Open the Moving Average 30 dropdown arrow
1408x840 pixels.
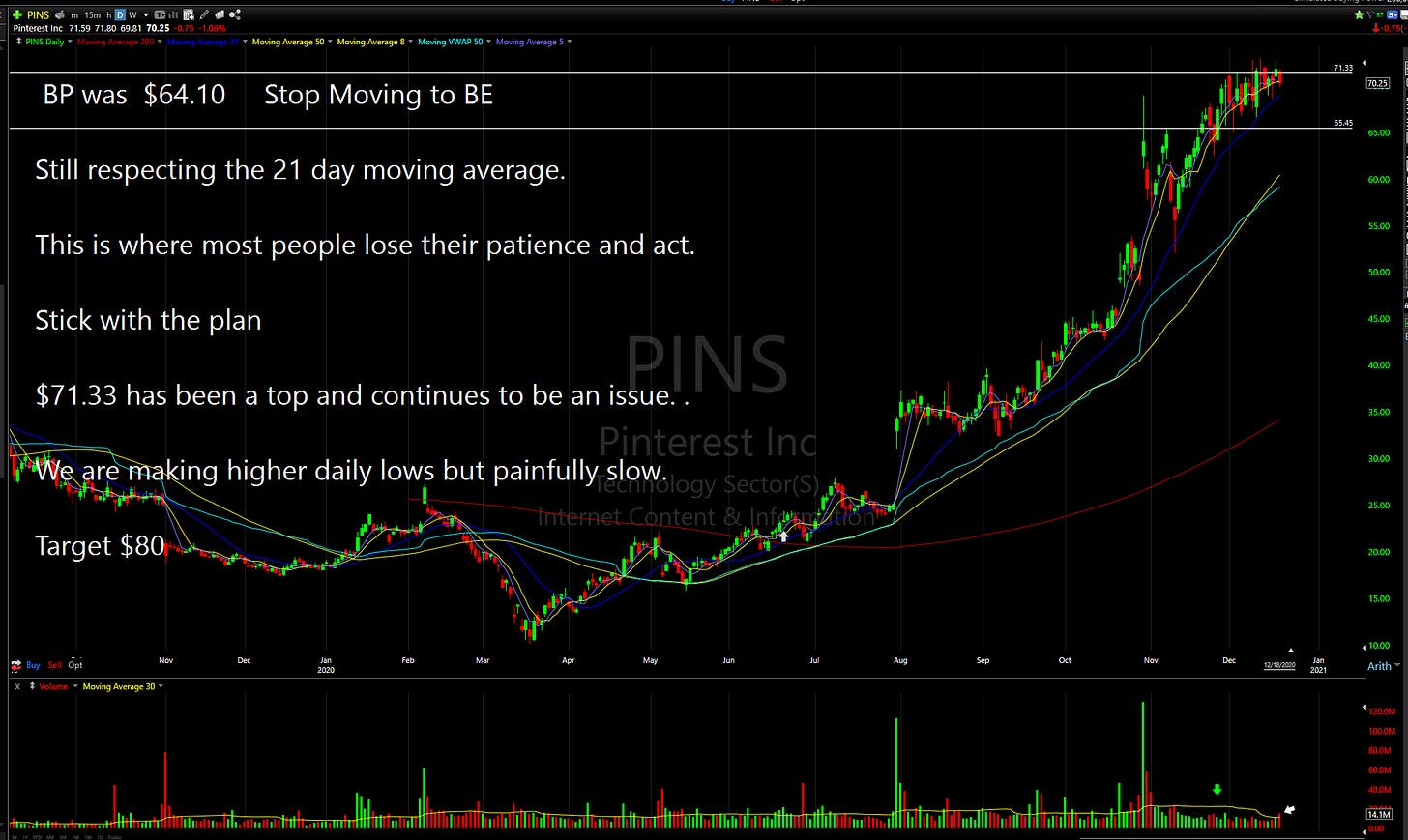point(161,686)
